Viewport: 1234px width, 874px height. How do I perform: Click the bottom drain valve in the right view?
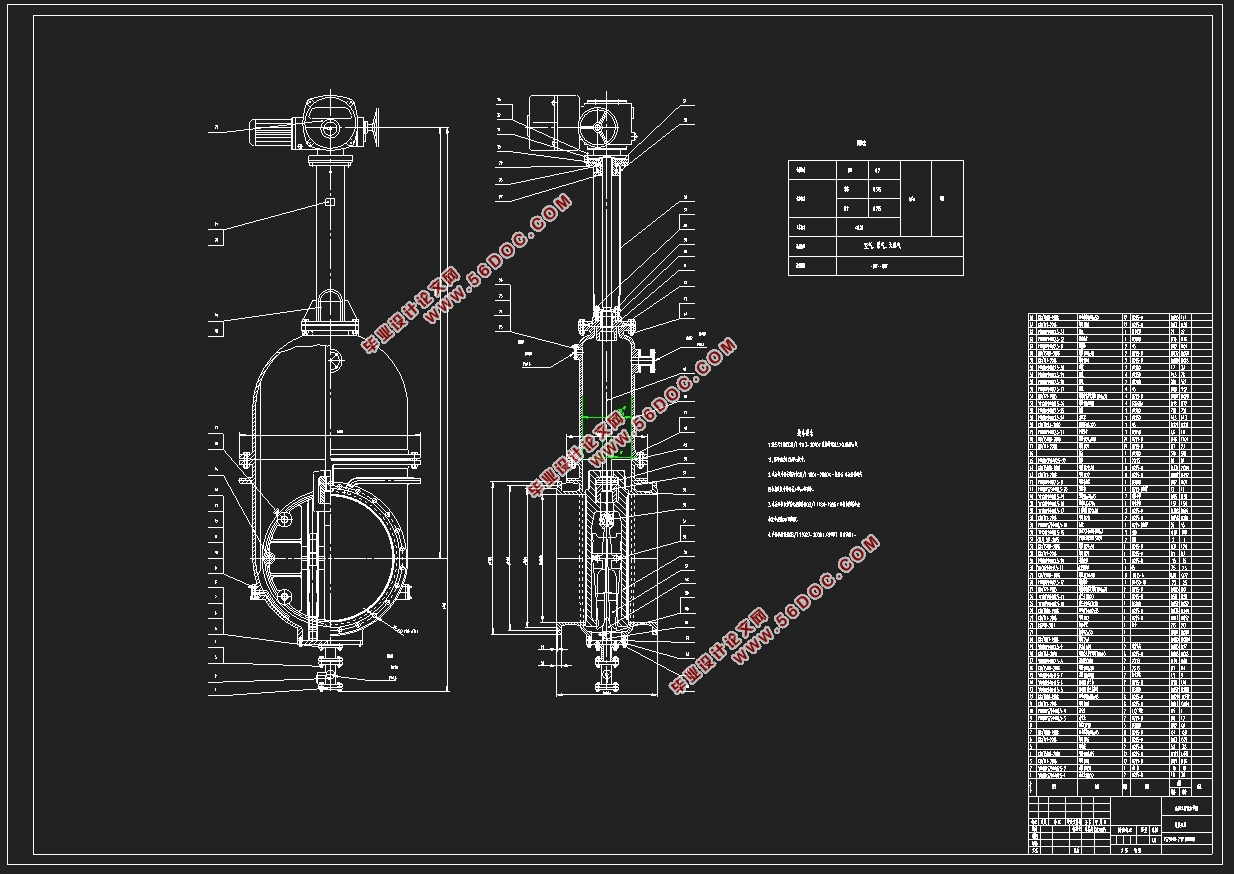603,671
